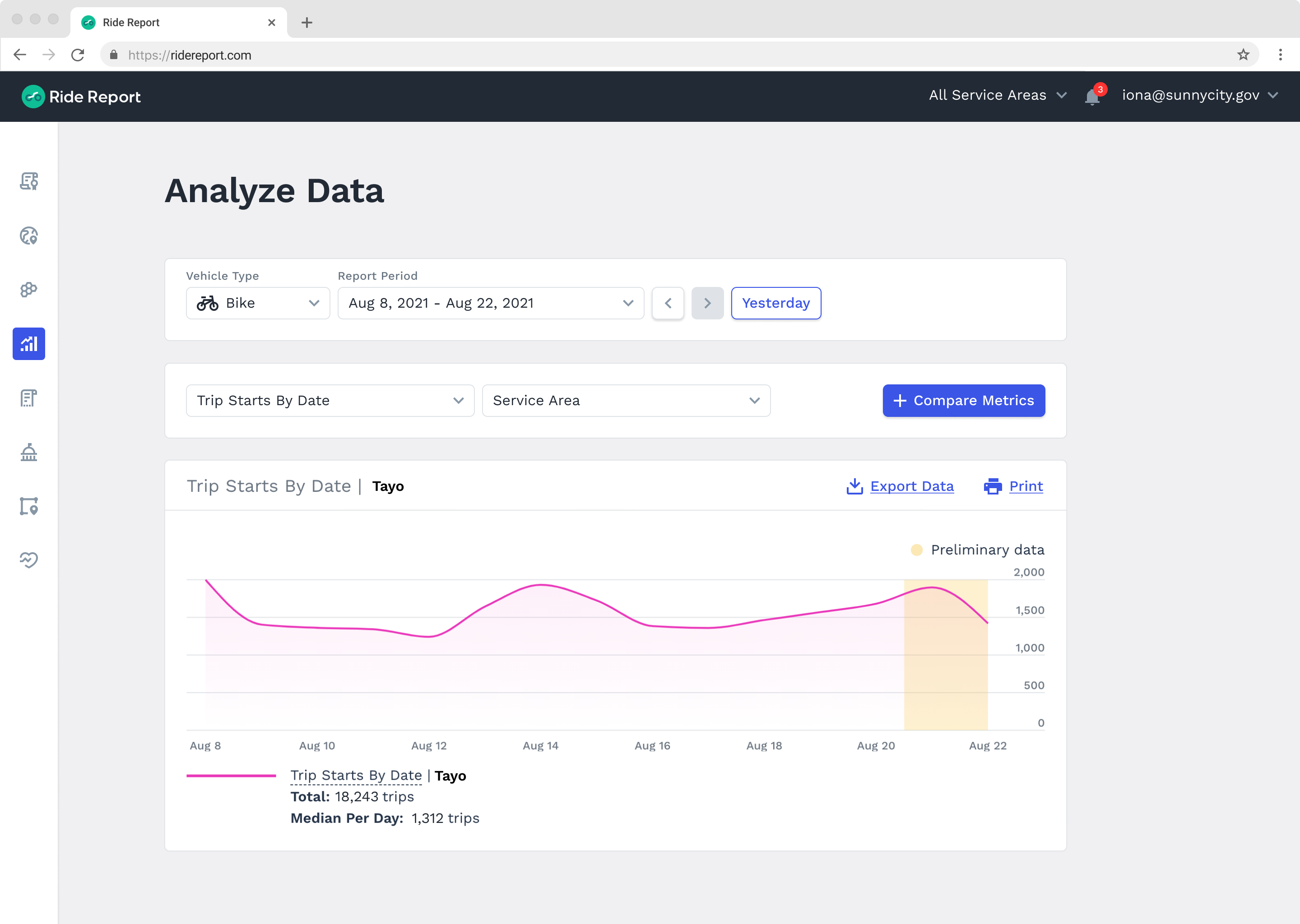Open the browser three-dot menu

1281,55
